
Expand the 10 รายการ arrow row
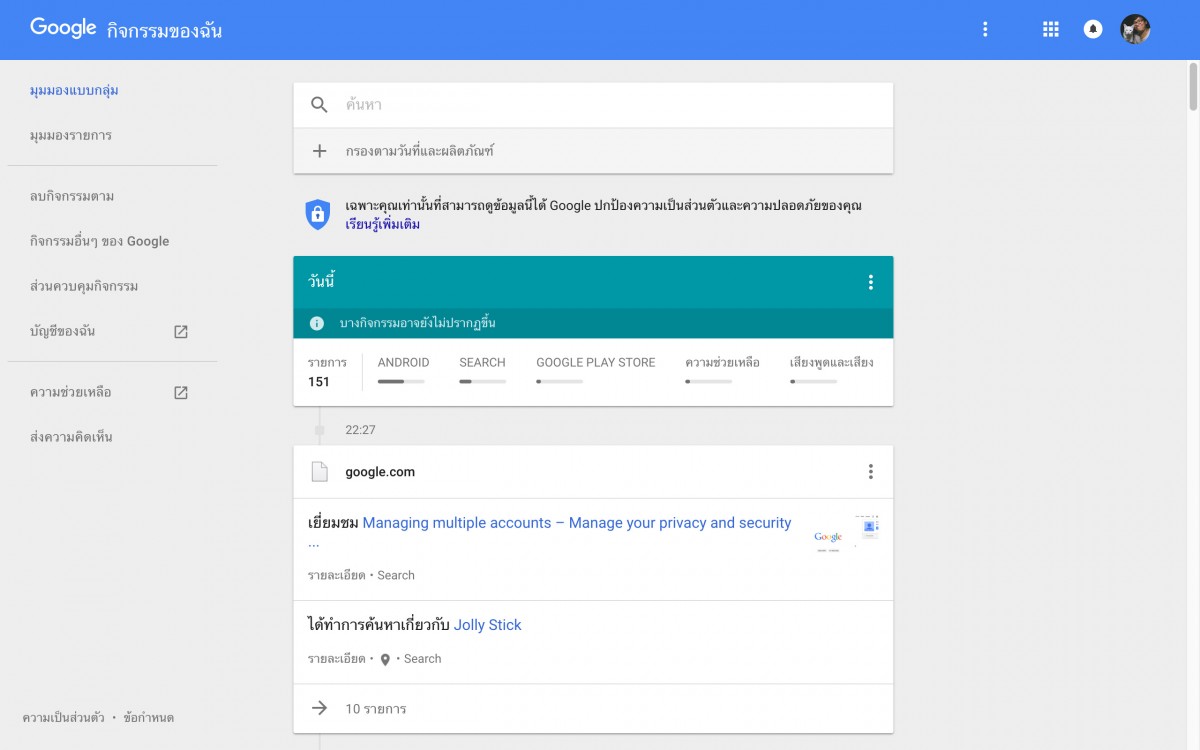tap(593, 709)
